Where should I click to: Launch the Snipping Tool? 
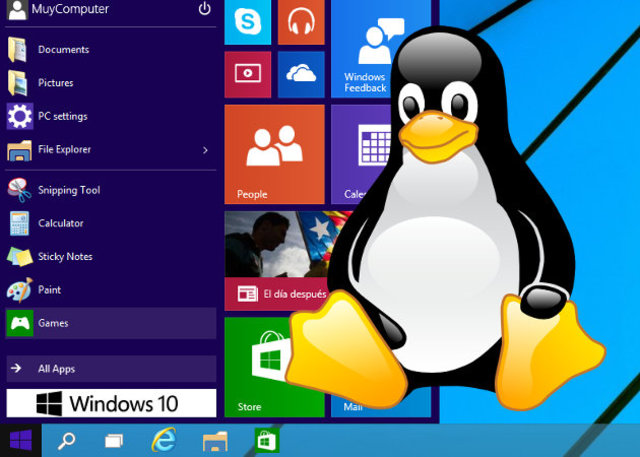tap(110, 190)
